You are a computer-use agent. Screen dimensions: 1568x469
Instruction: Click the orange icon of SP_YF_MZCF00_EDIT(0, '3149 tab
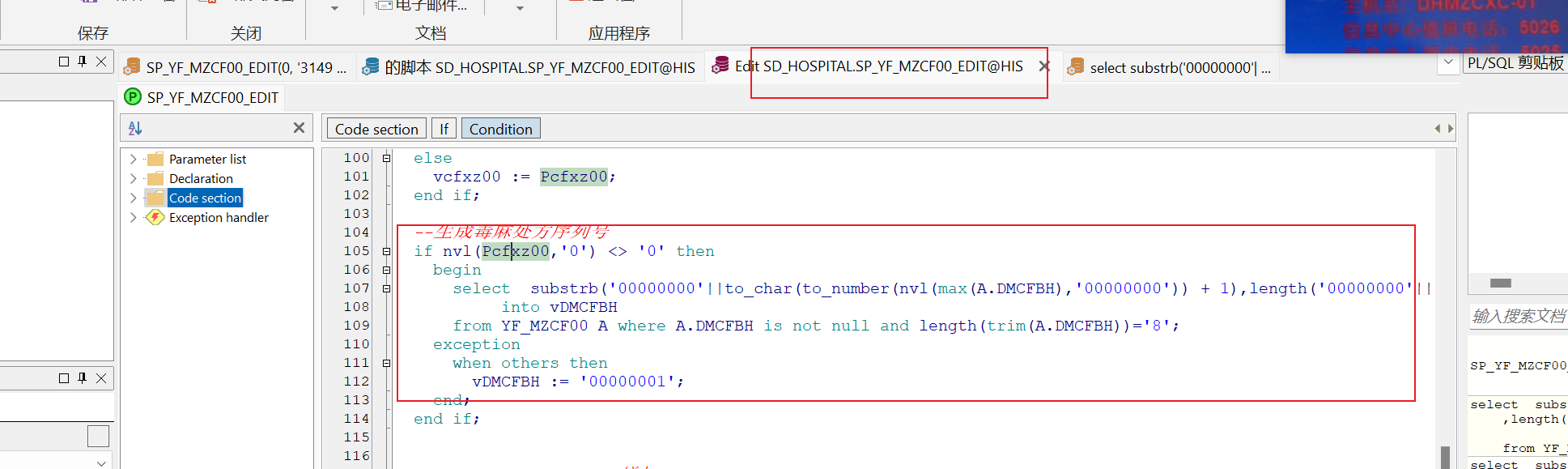133,67
